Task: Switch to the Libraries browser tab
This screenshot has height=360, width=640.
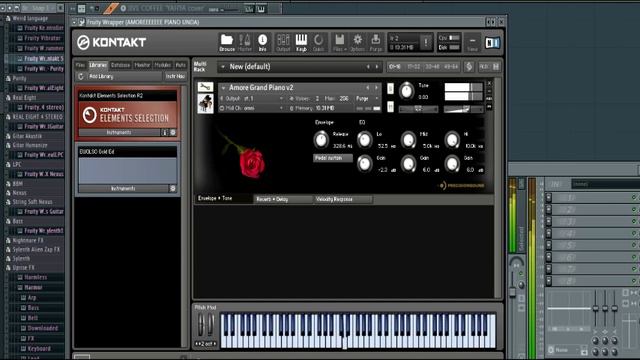Action: [x=98, y=65]
